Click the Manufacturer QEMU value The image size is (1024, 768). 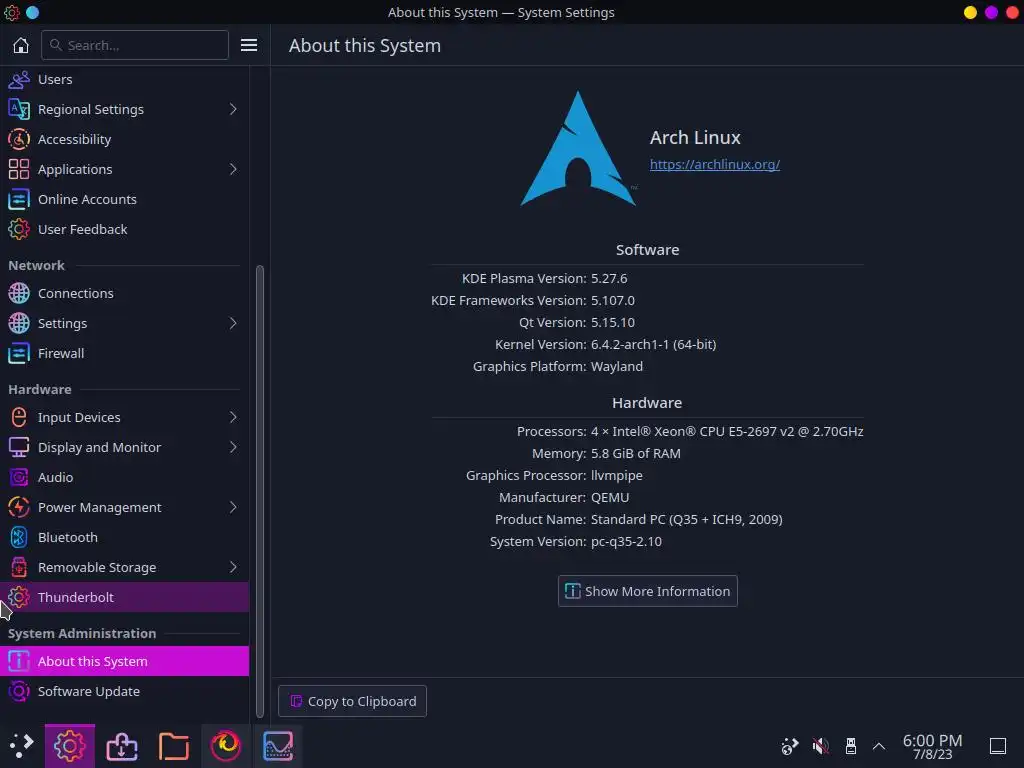[610, 498]
